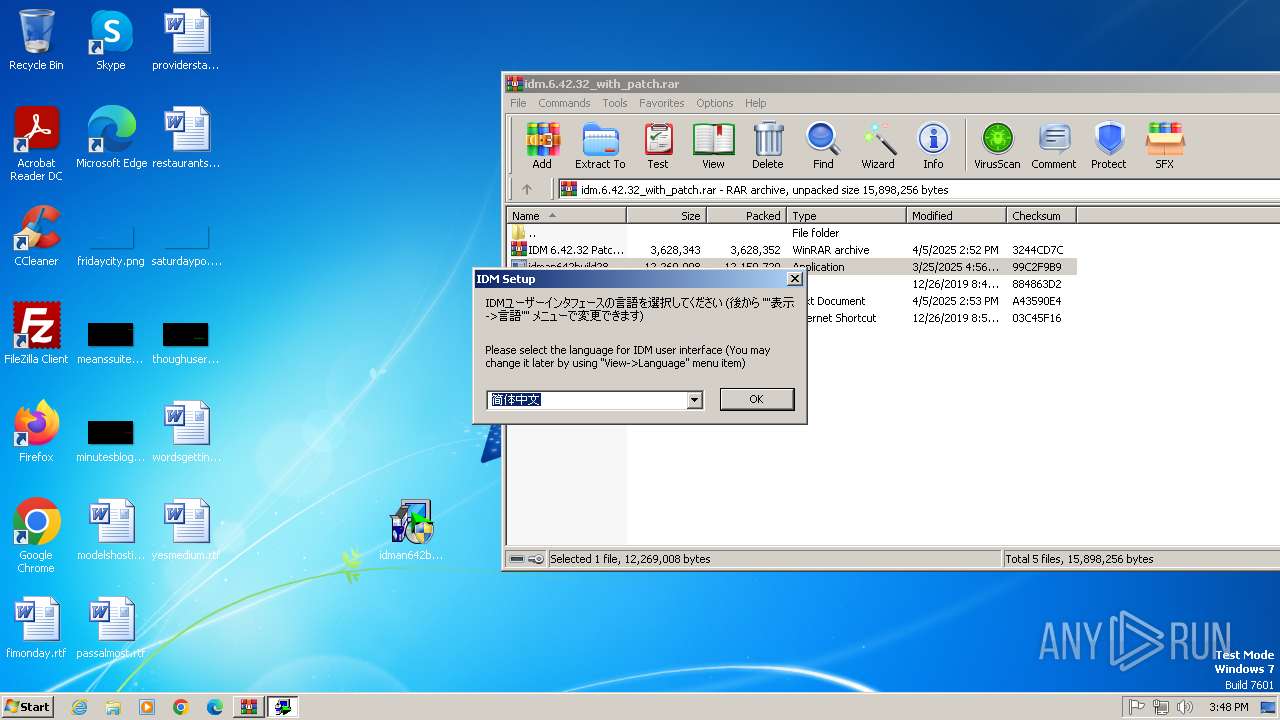Open the Favorites menu

662,103
